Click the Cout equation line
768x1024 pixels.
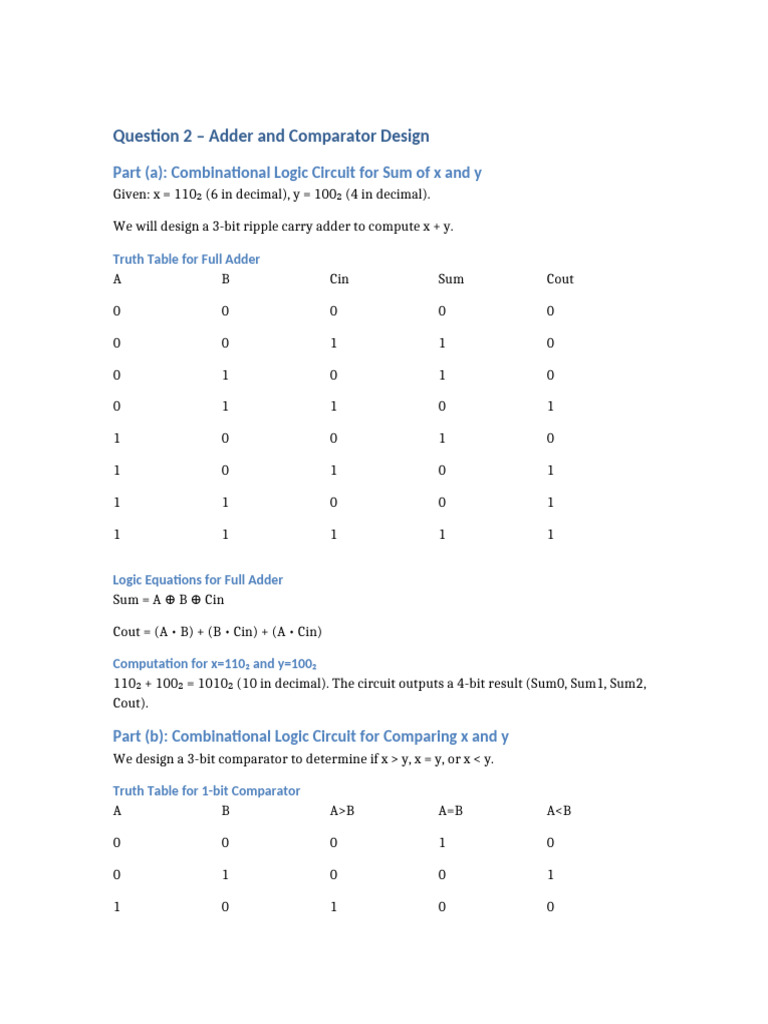tap(217, 632)
